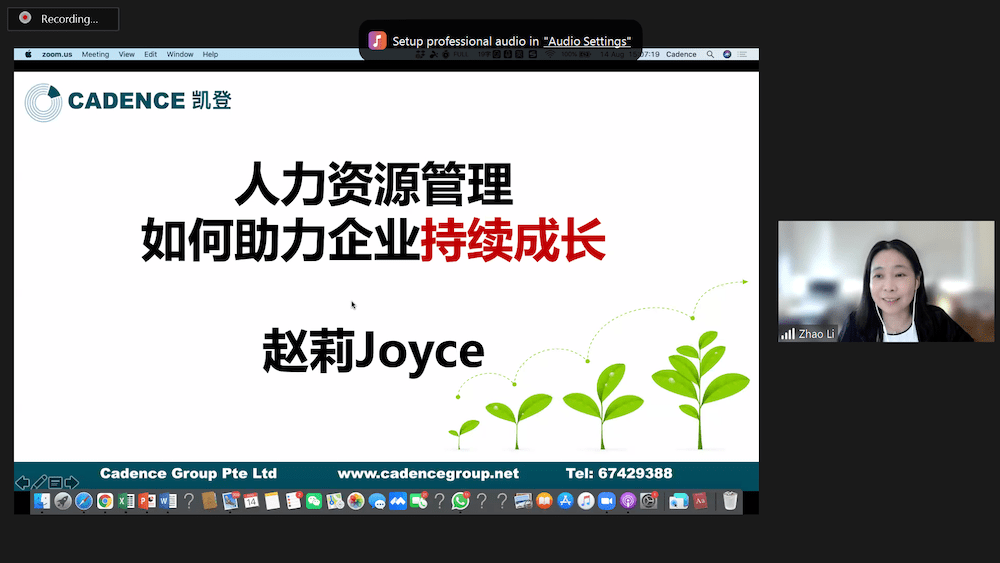Open Google Chrome from the dock

coord(105,501)
